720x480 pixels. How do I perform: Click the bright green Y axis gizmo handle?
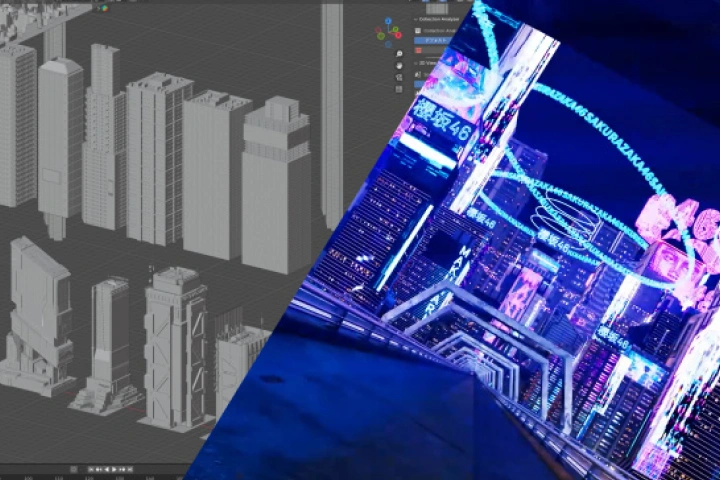tap(395, 29)
